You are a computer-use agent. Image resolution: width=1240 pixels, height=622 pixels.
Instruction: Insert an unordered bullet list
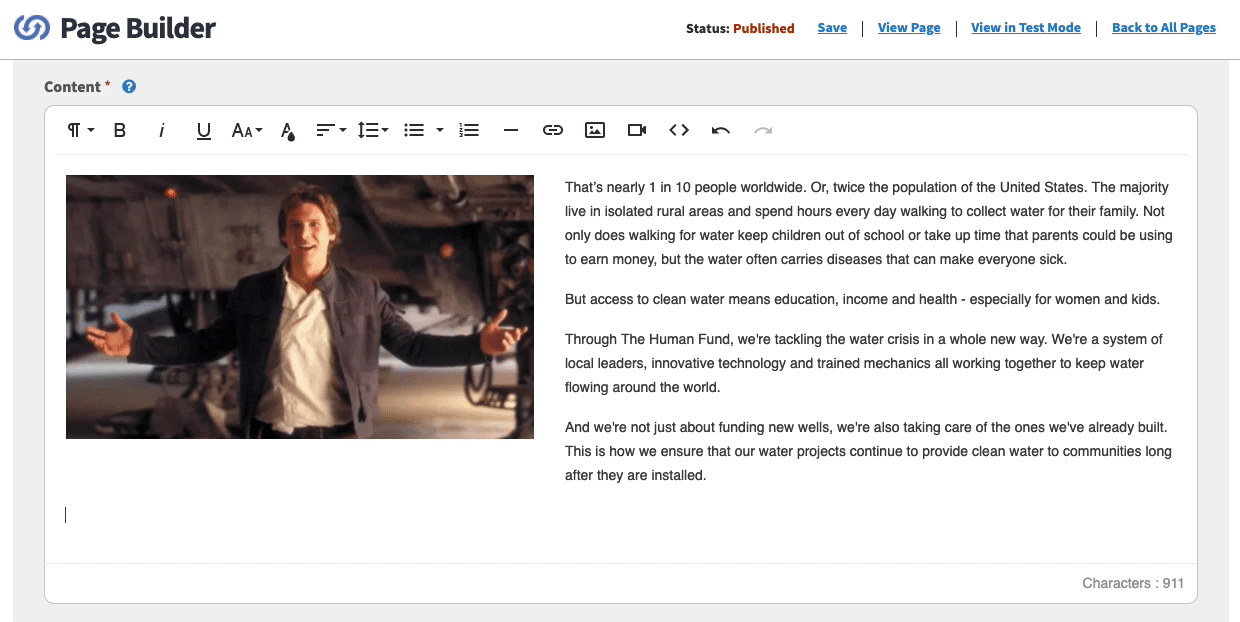tap(414, 130)
